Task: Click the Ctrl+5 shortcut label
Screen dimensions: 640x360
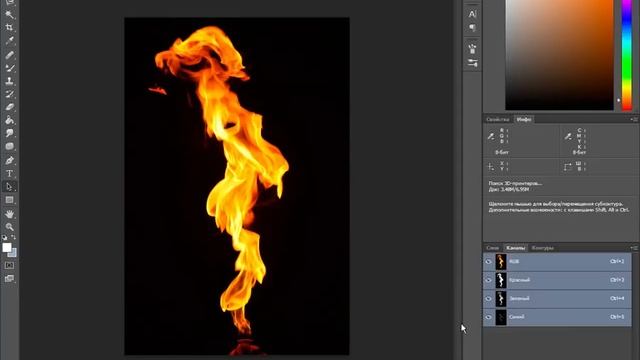Action: (617, 317)
